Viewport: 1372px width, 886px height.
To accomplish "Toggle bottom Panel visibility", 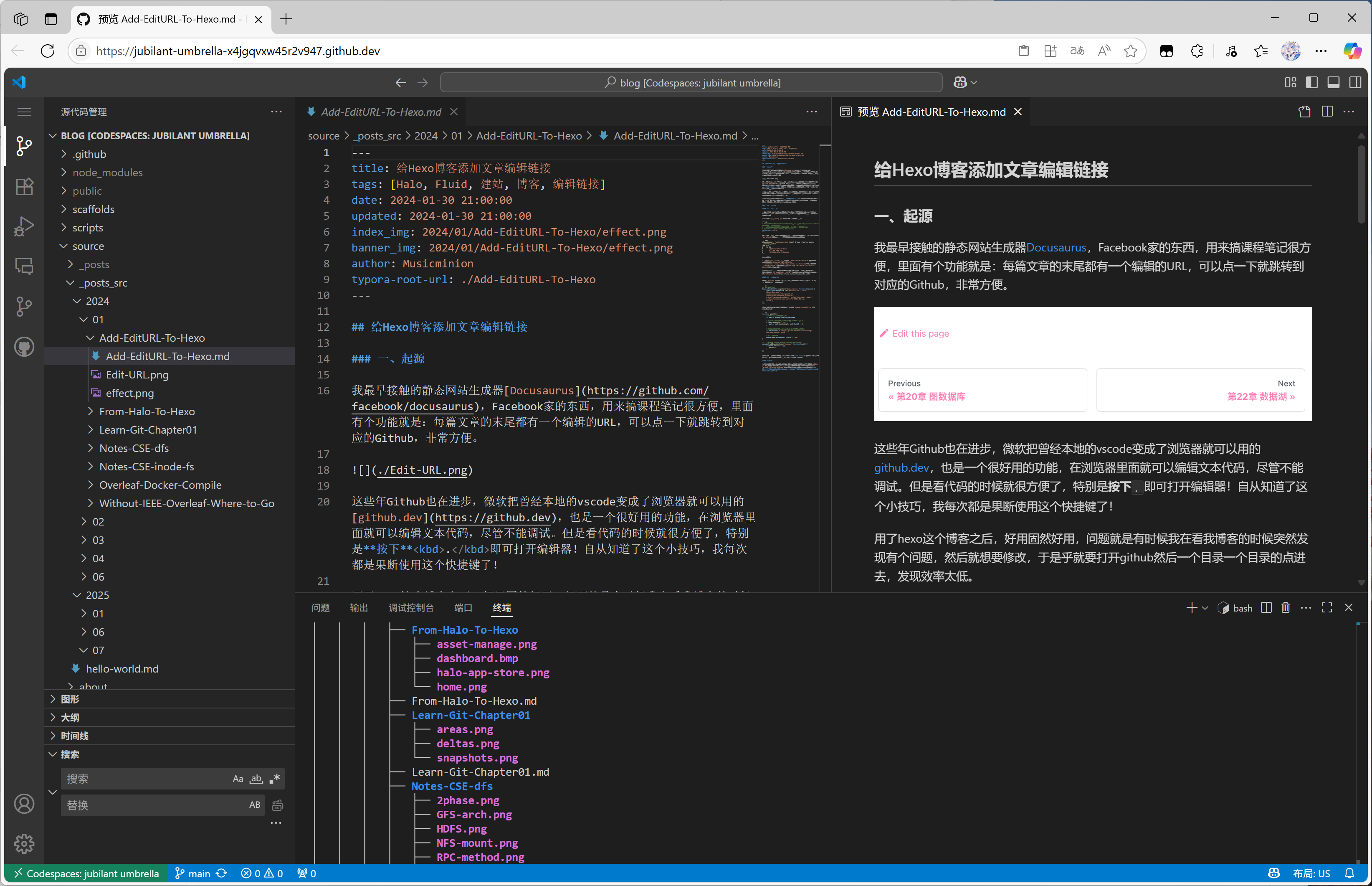I will click(x=1334, y=82).
